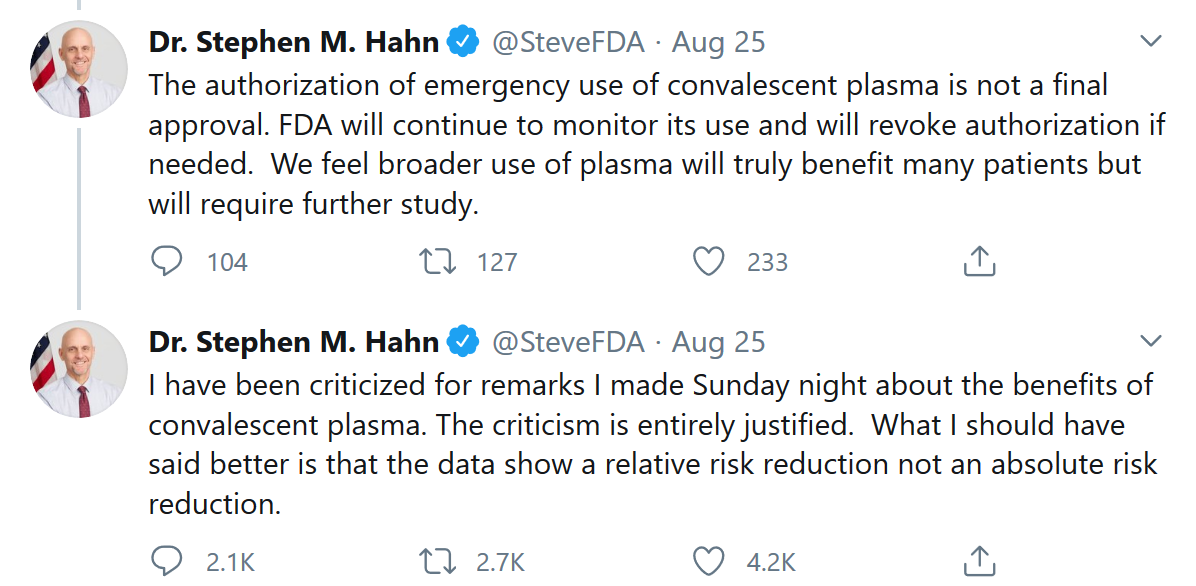Viewport: 1196px width, 586px height.
Task: Open options menu for the first tweet
Action: point(1151,42)
